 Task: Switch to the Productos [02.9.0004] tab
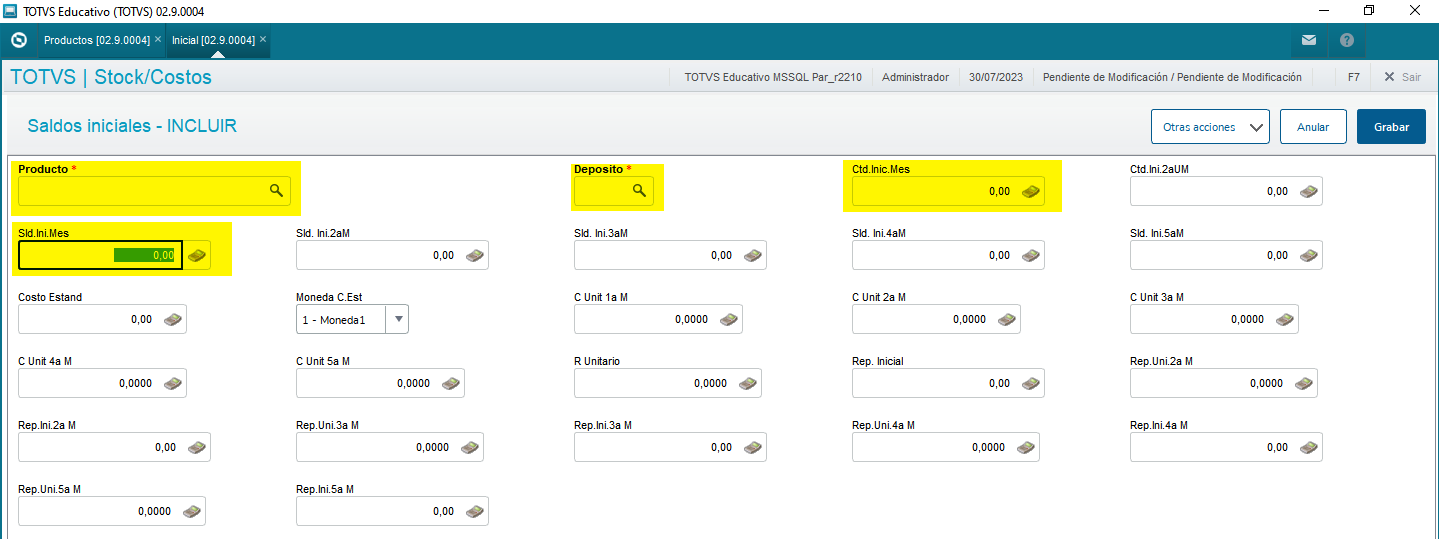point(97,40)
